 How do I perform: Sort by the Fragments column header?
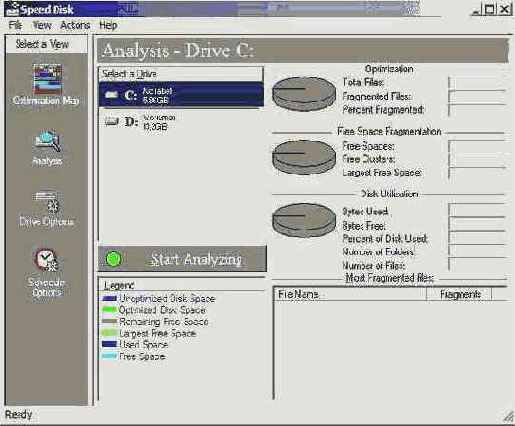(459, 294)
